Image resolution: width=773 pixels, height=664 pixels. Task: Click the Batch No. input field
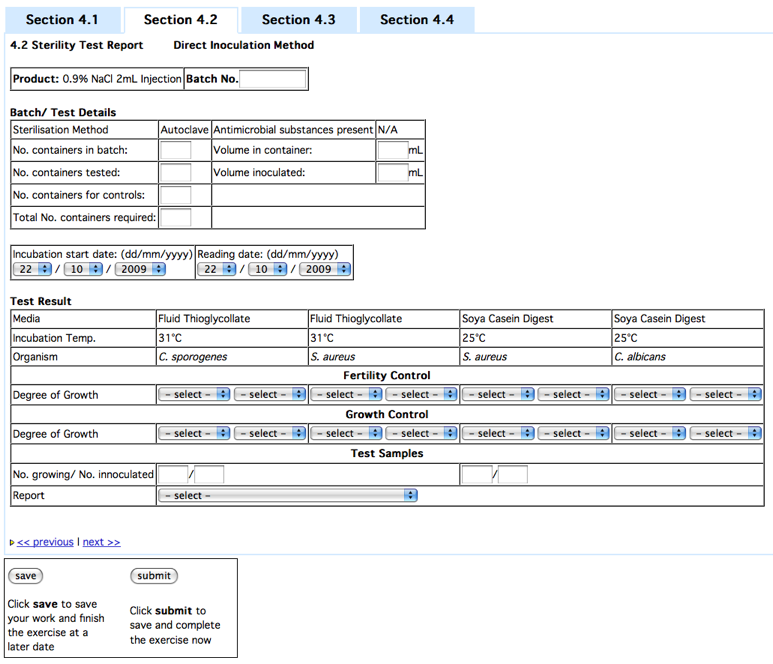(273, 79)
